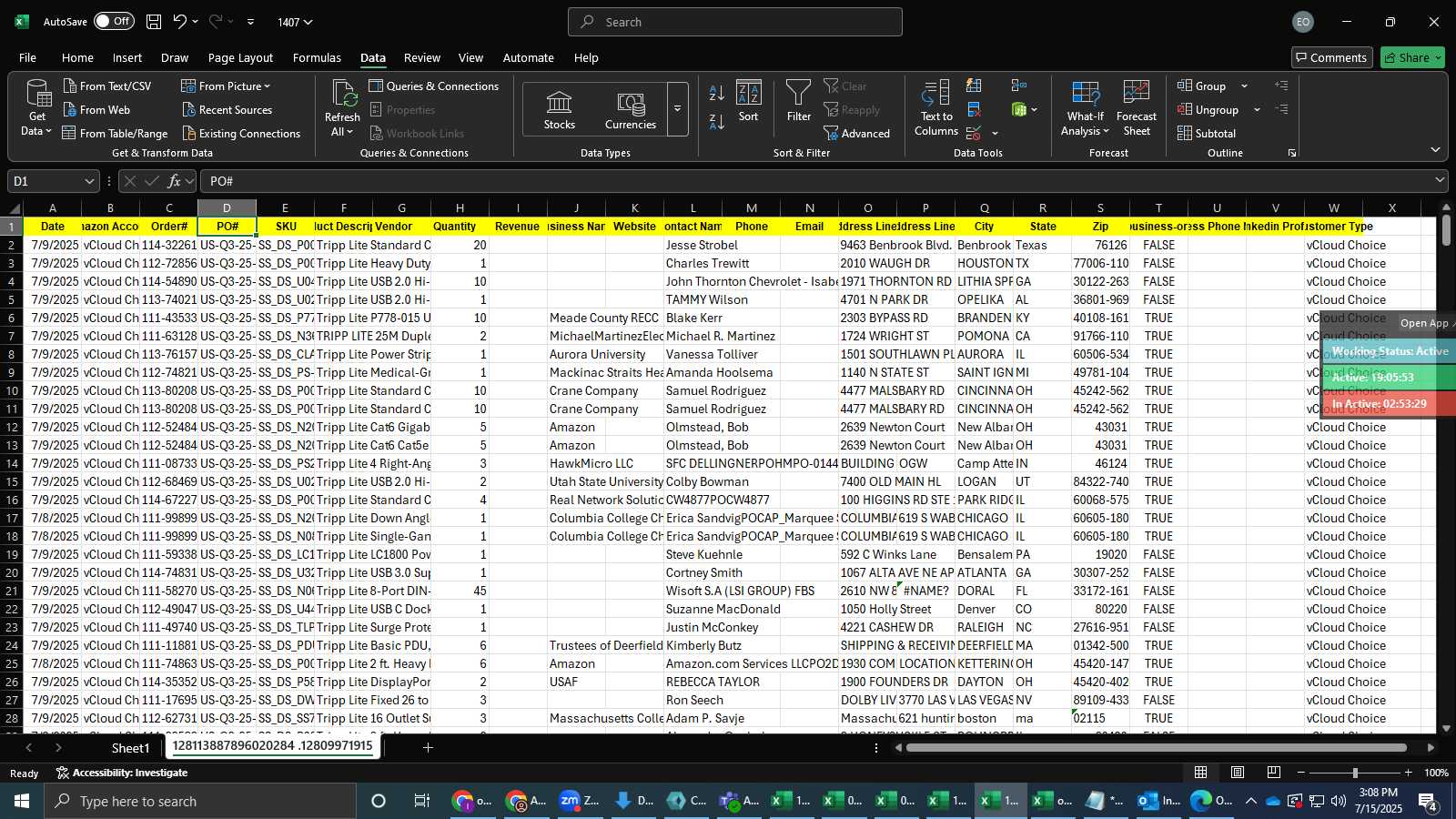This screenshot has width=1456, height=819.
Task: Zoom out with minus button
Action: (x=1301, y=773)
